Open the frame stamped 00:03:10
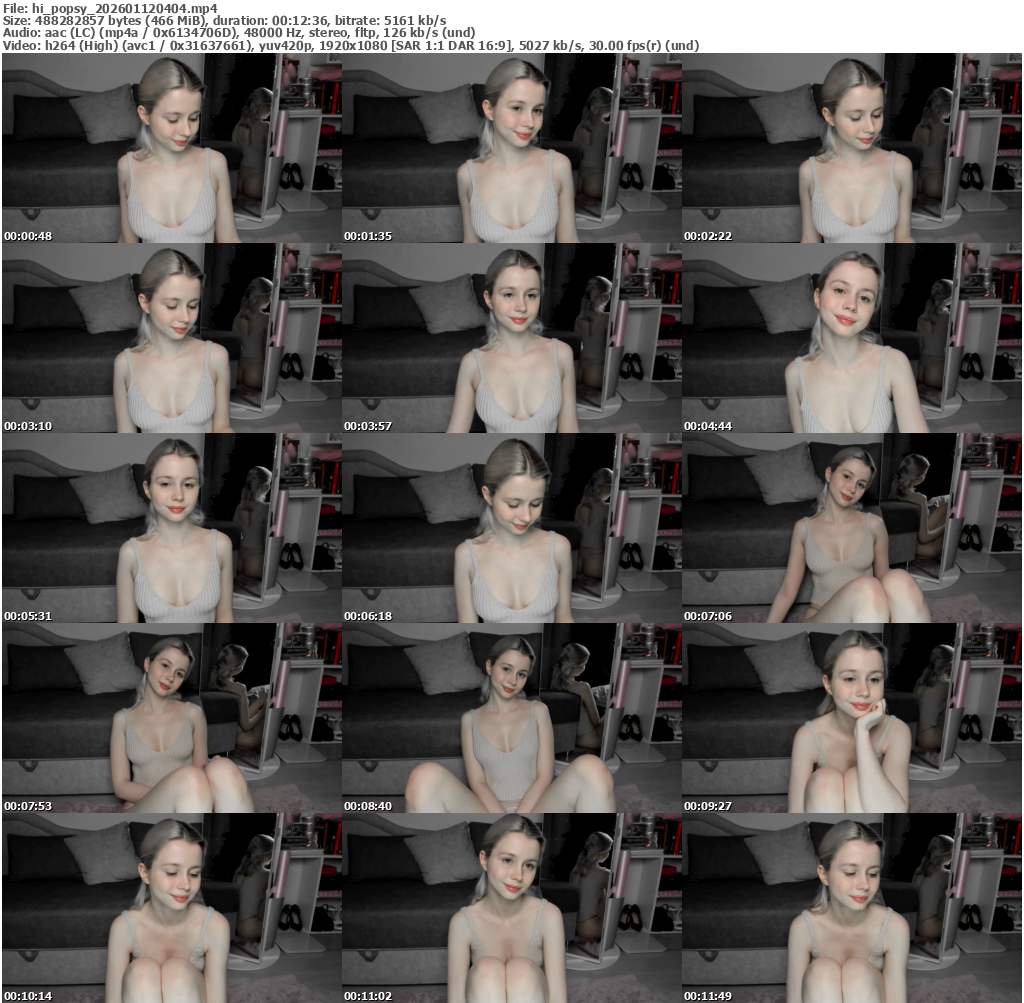 172,338
